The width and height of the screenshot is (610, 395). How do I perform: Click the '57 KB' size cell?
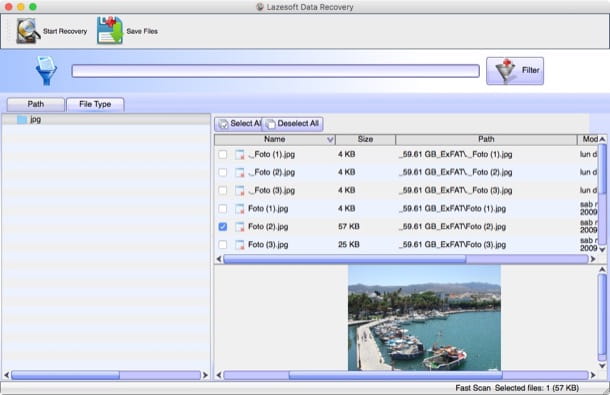tap(349, 226)
